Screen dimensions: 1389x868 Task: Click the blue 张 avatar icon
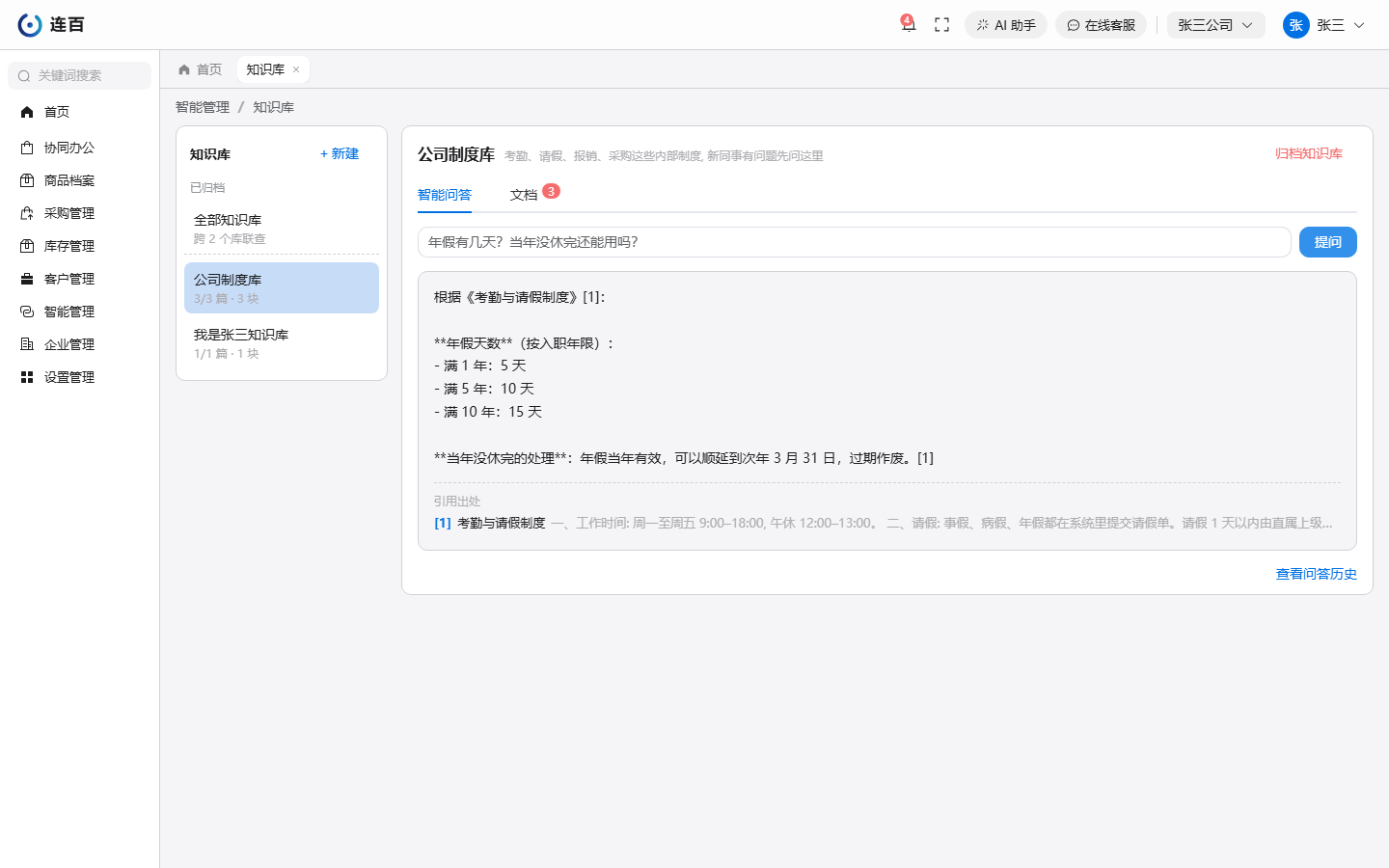tap(1295, 25)
